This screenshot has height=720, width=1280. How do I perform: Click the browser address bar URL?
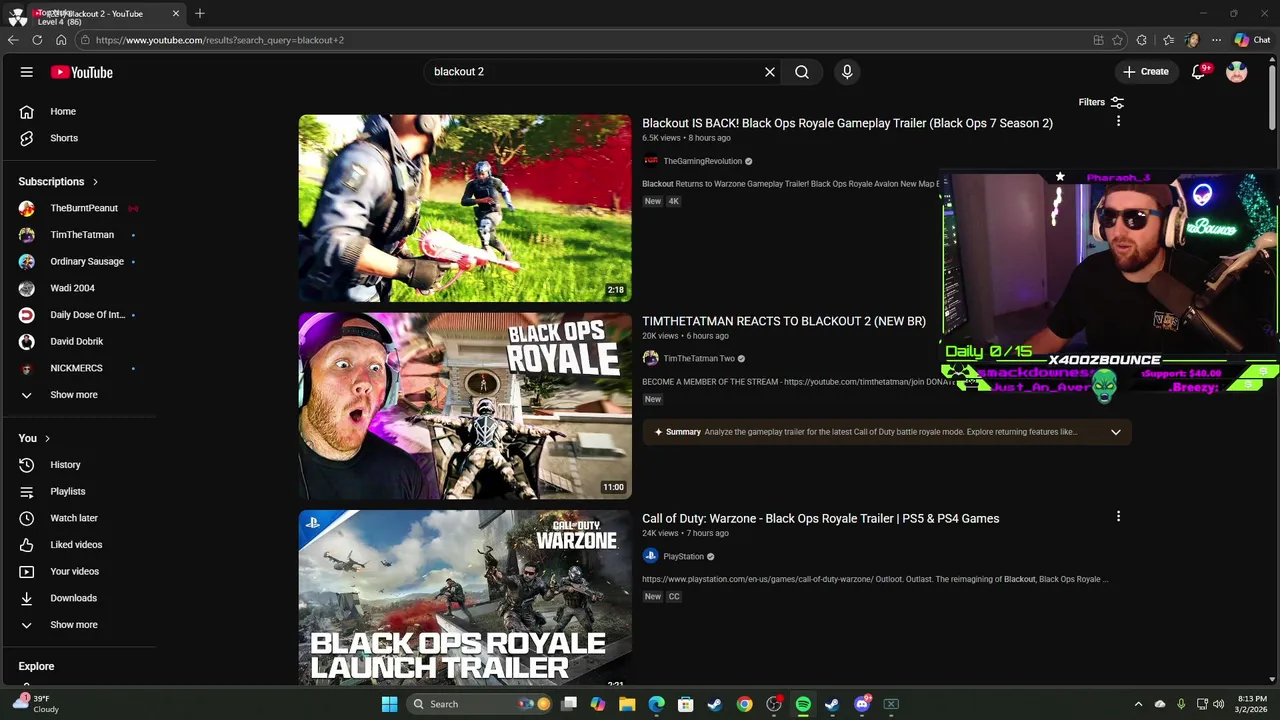tap(220, 40)
